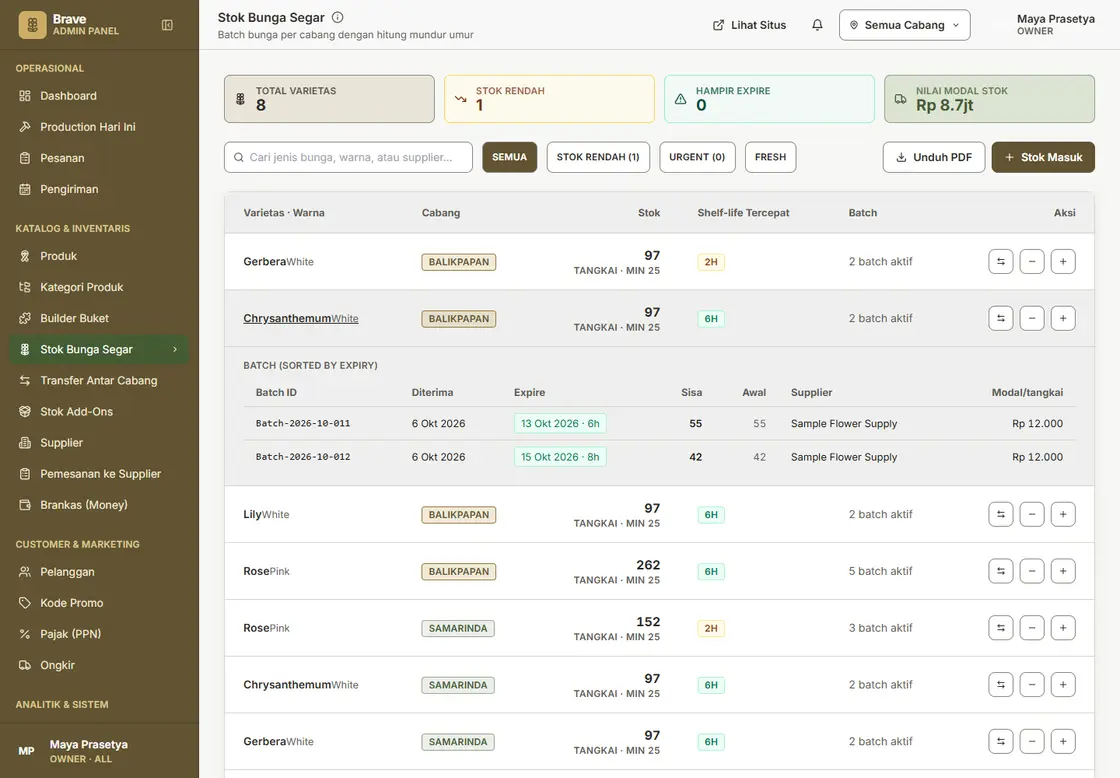This screenshot has width=1120, height=778.
Task: Open Kode Promo in sidebar
Action: pos(99,603)
